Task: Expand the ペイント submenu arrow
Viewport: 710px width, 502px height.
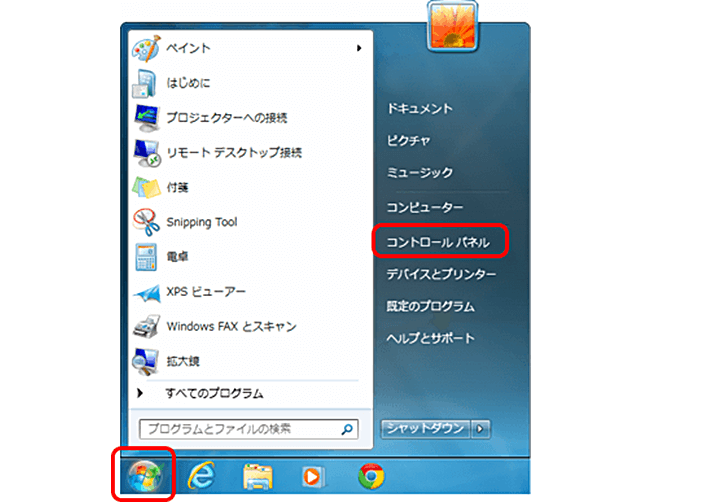Action: [359, 48]
